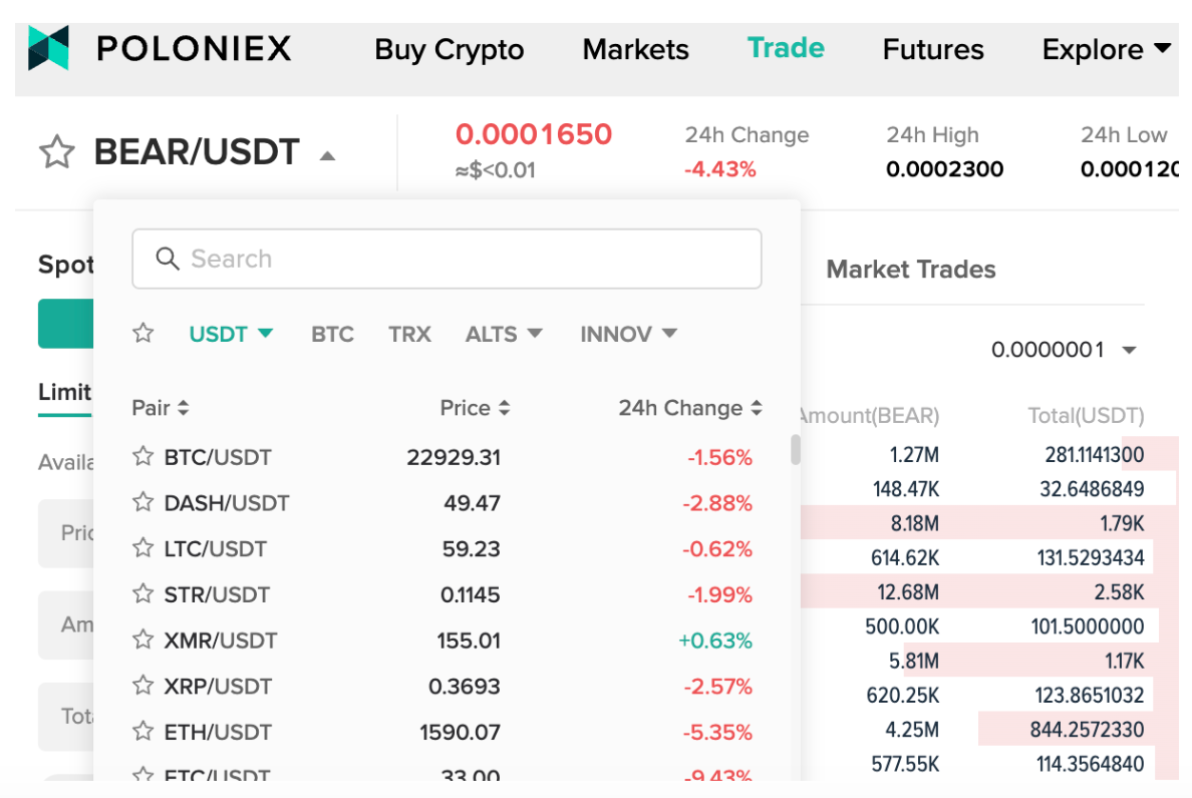Image resolution: width=1192 pixels, height=798 pixels.
Task: Collapse the BEAR/USDT pair selector arrow
Action: tap(328, 156)
